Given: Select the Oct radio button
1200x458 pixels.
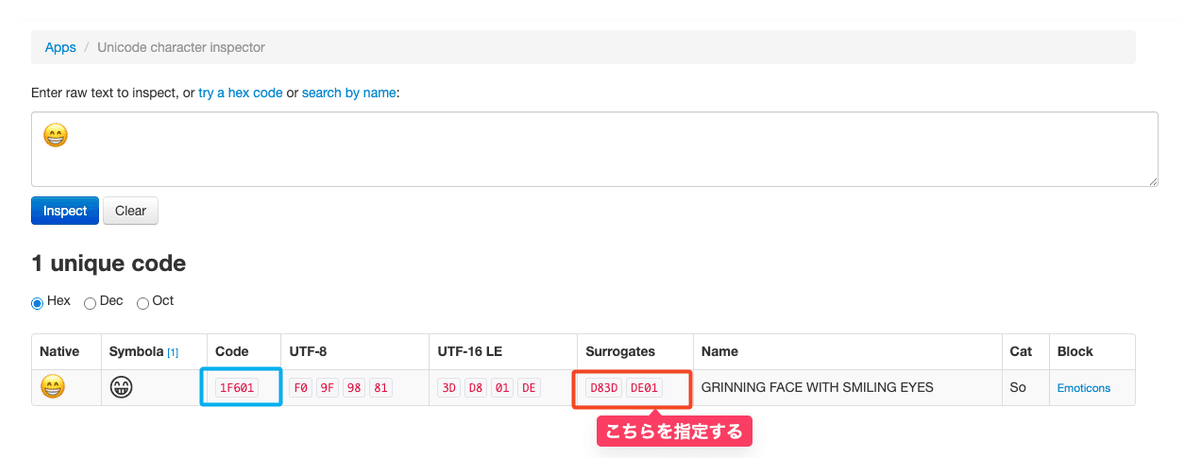Looking at the screenshot, I should click(143, 302).
